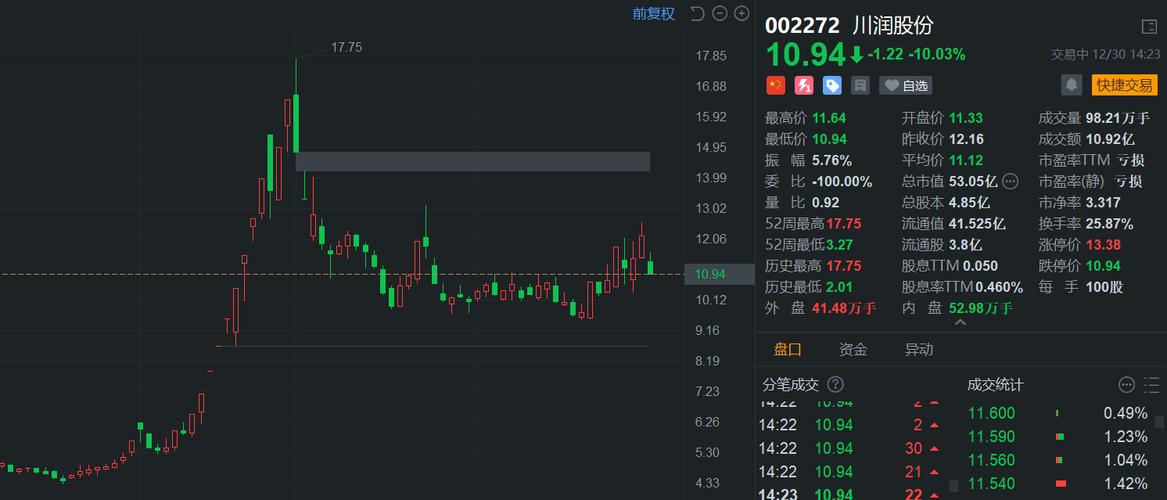This screenshot has width=1167, height=500.
Task: Select the 内盘 52.98万手 value
Action: pos(981,308)
